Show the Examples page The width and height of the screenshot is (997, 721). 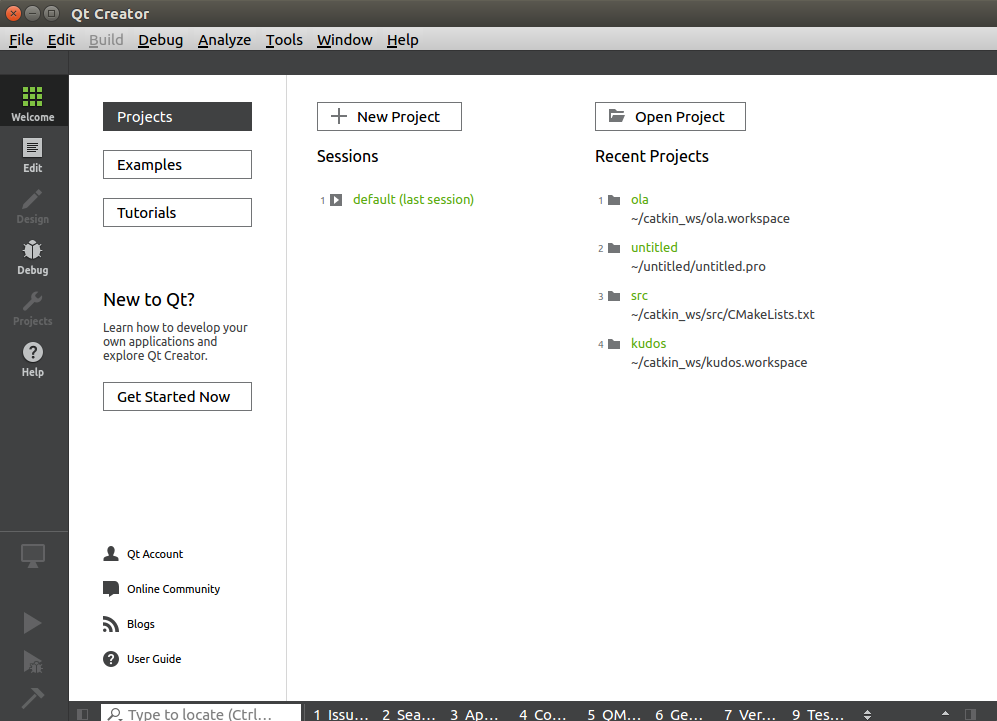click(x=177, y=165)
